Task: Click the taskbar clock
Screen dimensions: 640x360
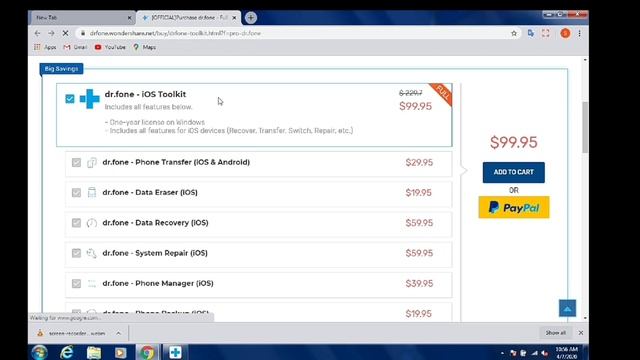Action: coord(566,353)
